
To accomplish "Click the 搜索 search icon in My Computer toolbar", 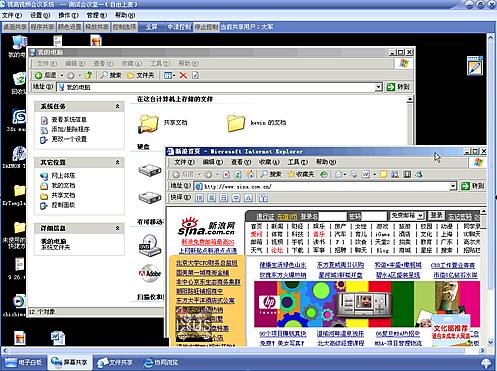I will (x=111, y=75).
